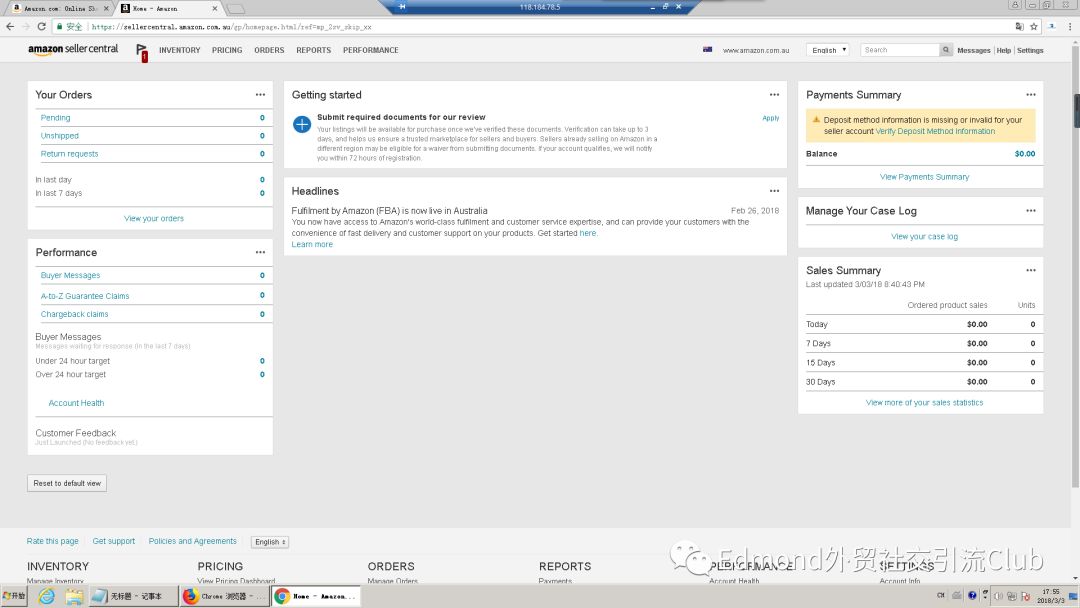Open Policies and Agreements link
The width and height of the screenshot is (1080, 608).
192,541
